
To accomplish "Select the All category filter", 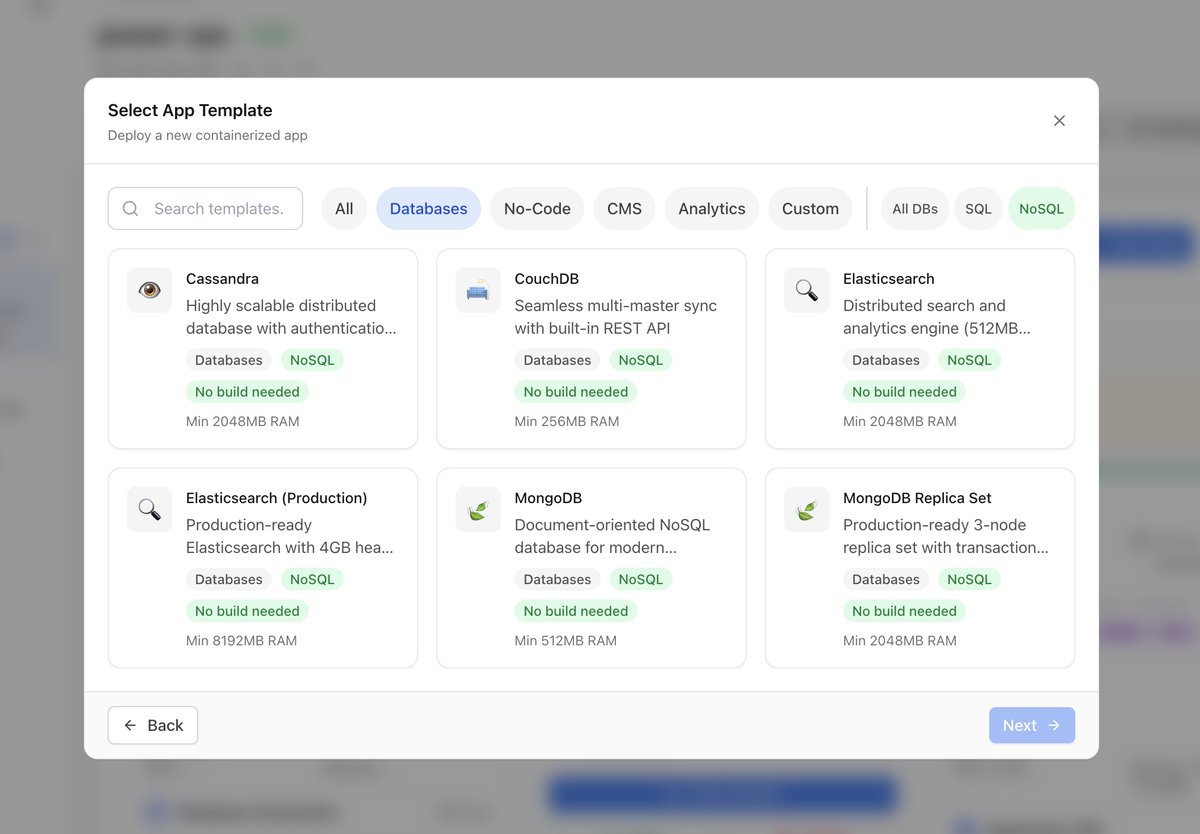I will coord(344,208).
